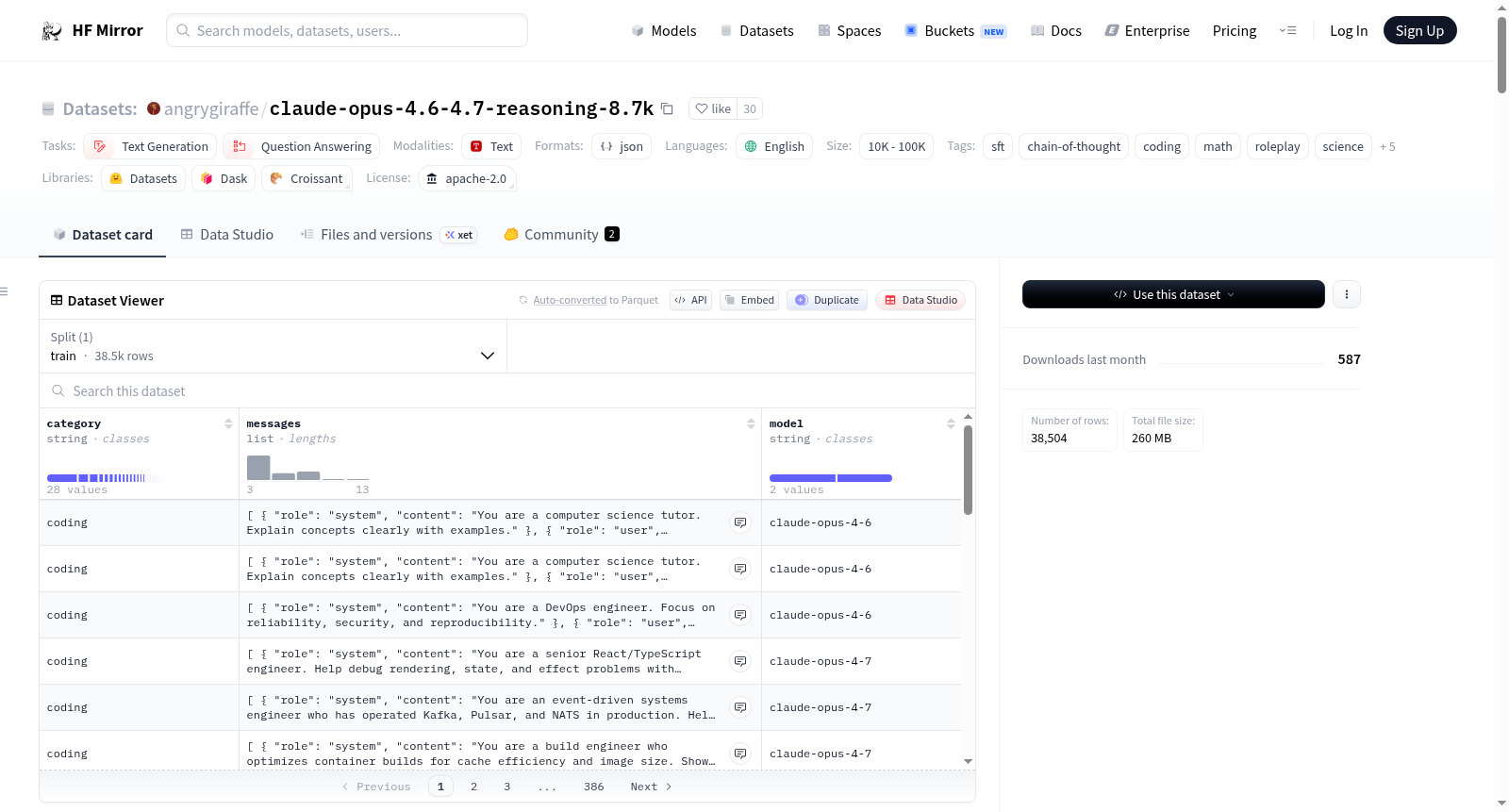Click the messages lengths histogram
The image size is (1509, 812).
click(307, 468)
